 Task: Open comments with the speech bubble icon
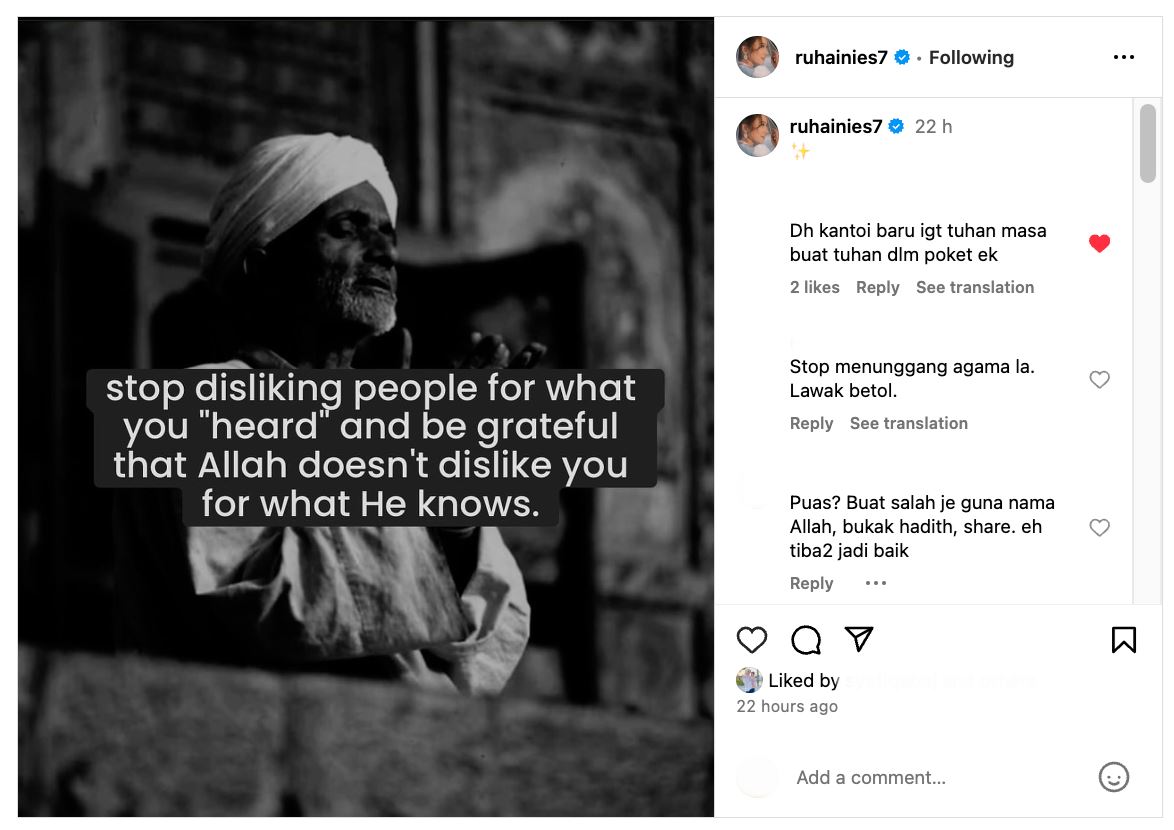806,640
